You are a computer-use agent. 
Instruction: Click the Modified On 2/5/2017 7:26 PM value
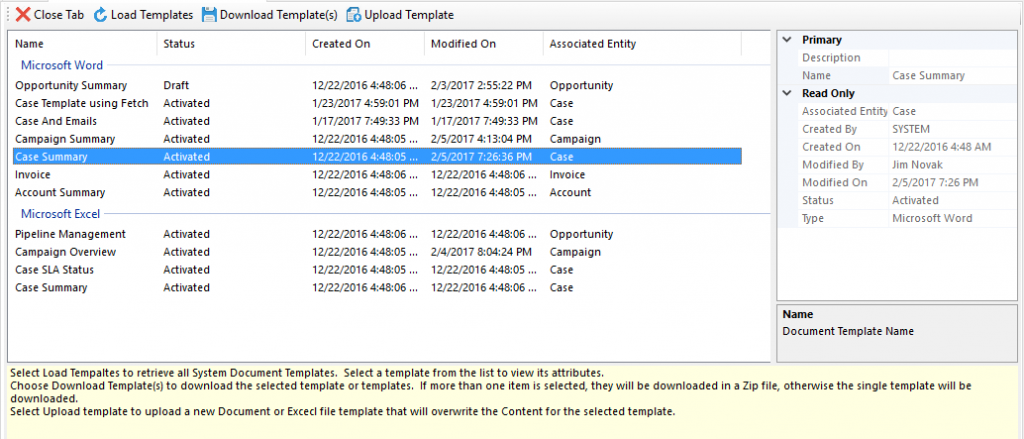935,183
